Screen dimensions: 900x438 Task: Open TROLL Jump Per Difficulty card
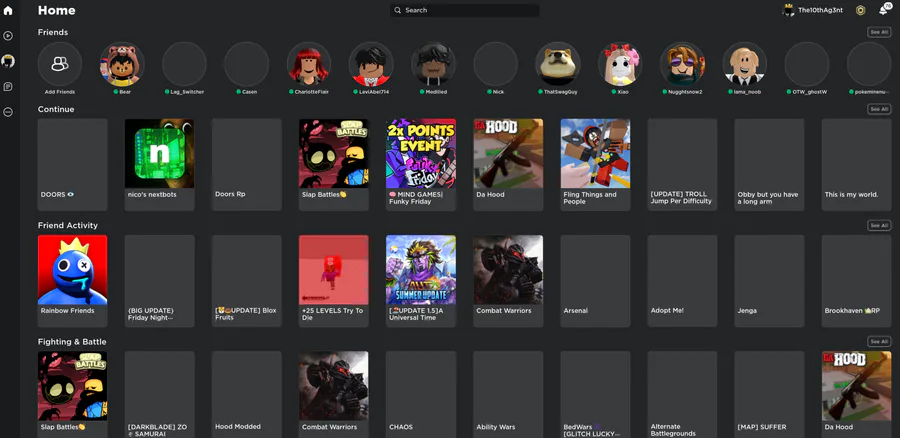(x=682, y=165)
